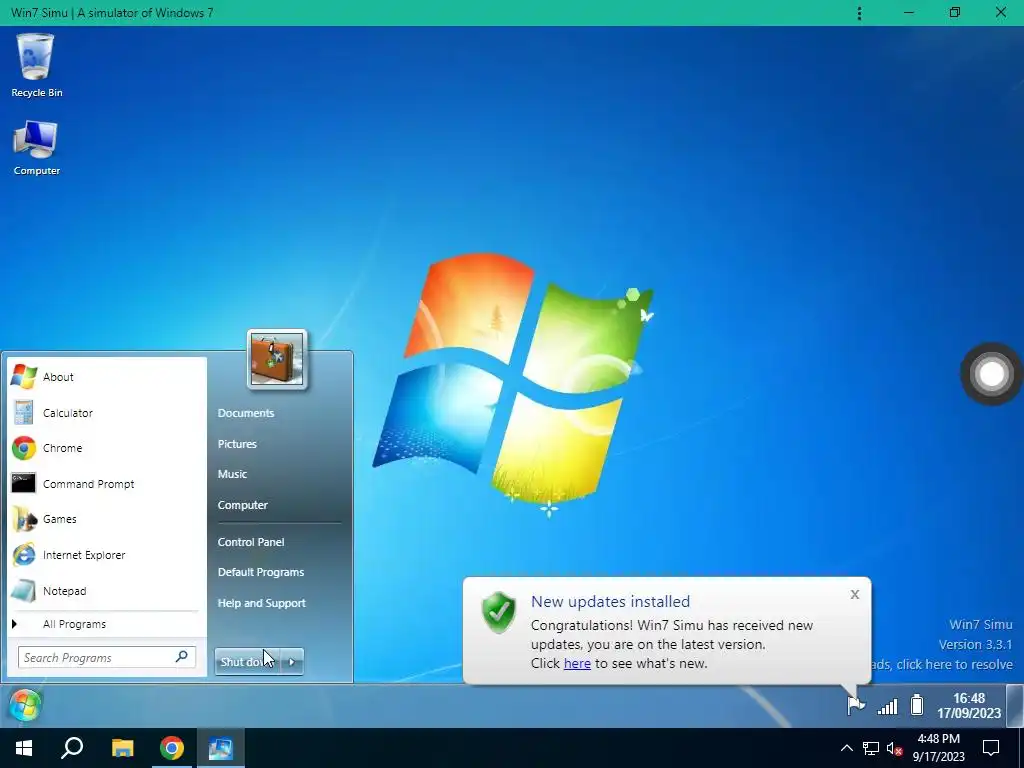The width and height of the screenshot is (1024, 768).
Task: Click the Win7 Simu app taskbar icon
Action: tap(221, 748)
